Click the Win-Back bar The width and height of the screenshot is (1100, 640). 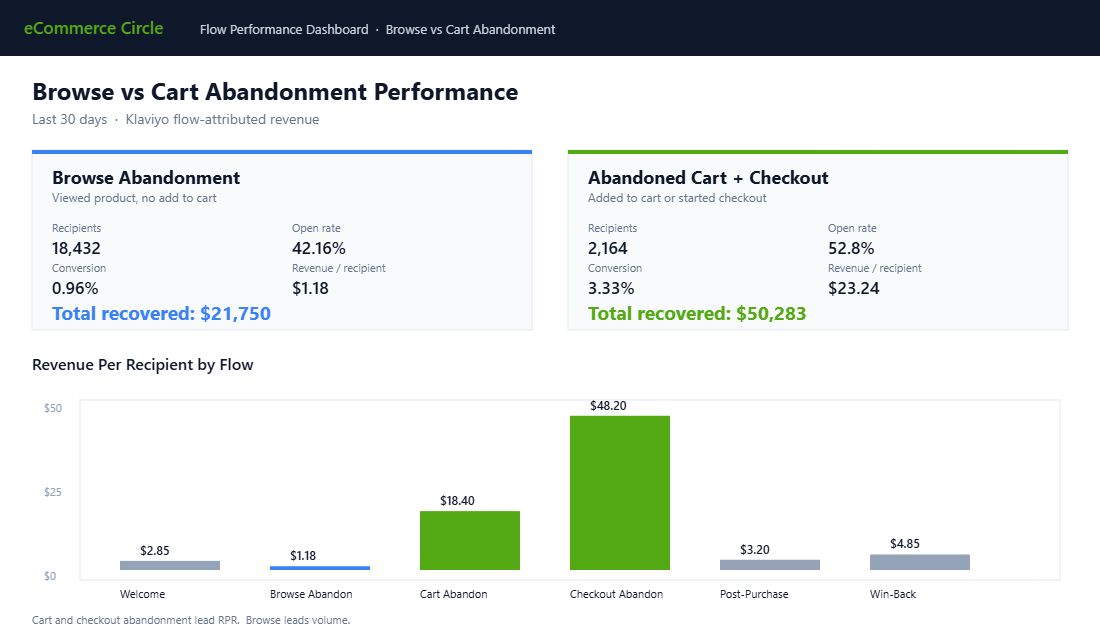pos(920,562)
